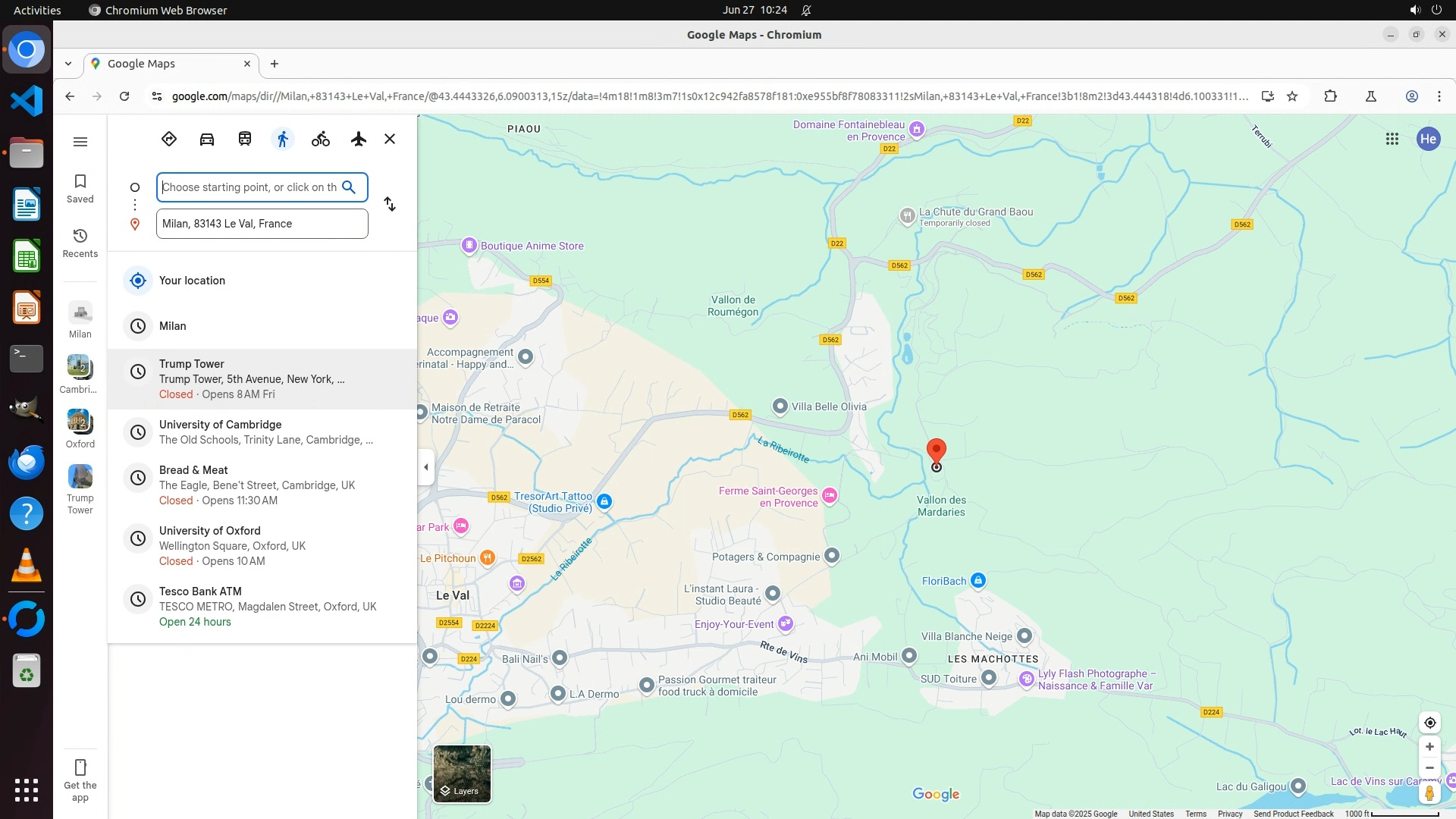1456x819 pixels.
Task: Choose the Cycling travel mode
Action: (x=321, y=139)
